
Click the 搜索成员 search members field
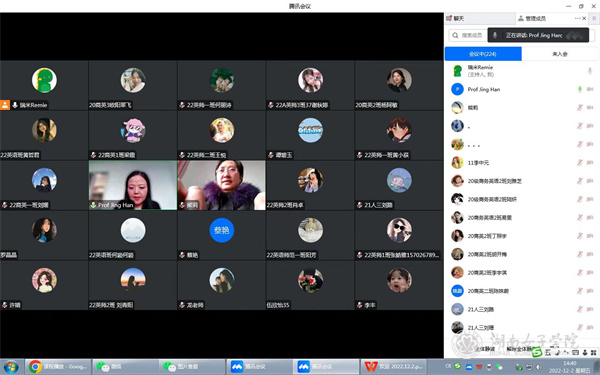coord(468,35)
